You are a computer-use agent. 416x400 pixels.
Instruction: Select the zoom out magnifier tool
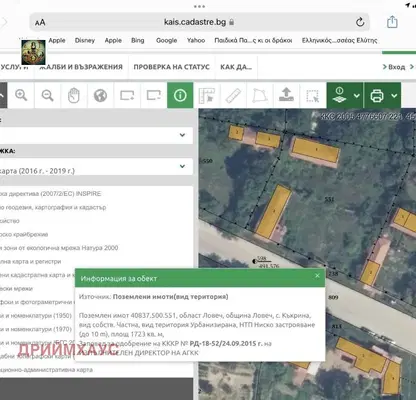[x=47, y=95]
